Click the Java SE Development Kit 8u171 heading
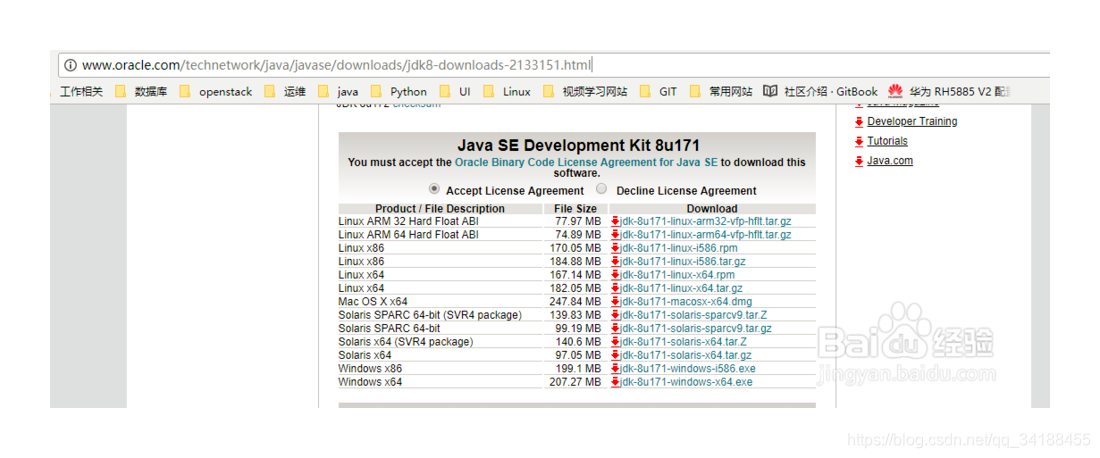The height and width of the screenshot is (458, 1100). (x=579, y=146)
